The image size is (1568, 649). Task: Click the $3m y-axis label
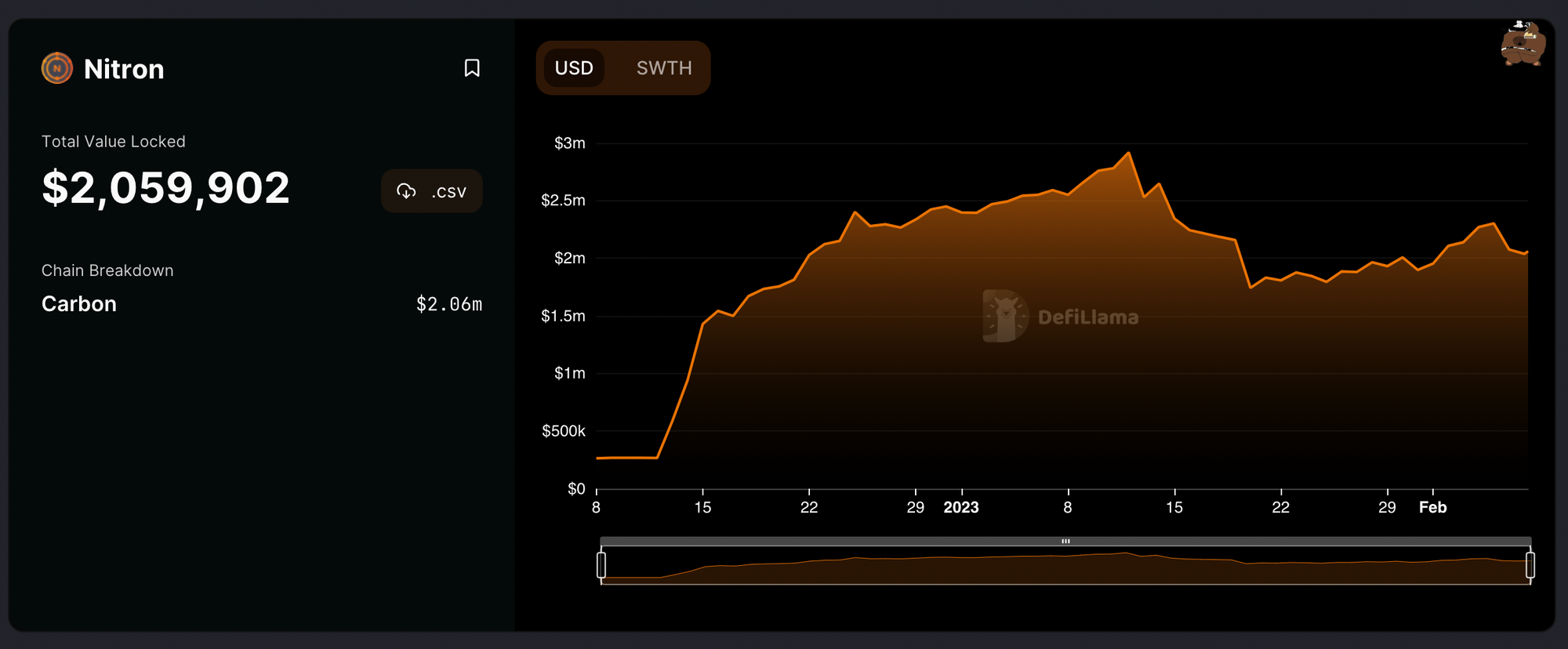tap(570, 143)
